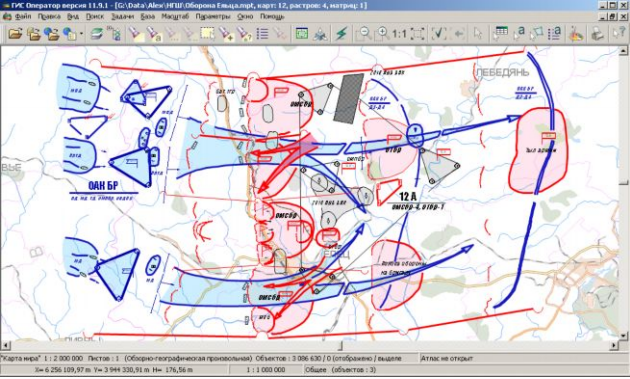Click the help pointer question mark icon
This screenshot has width=630, height=379.
pos(619,34)
